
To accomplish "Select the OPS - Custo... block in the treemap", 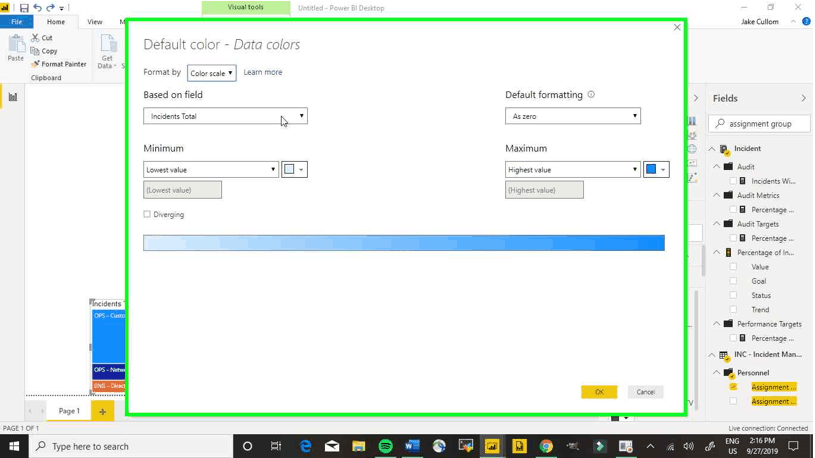I will click(109, 336).
